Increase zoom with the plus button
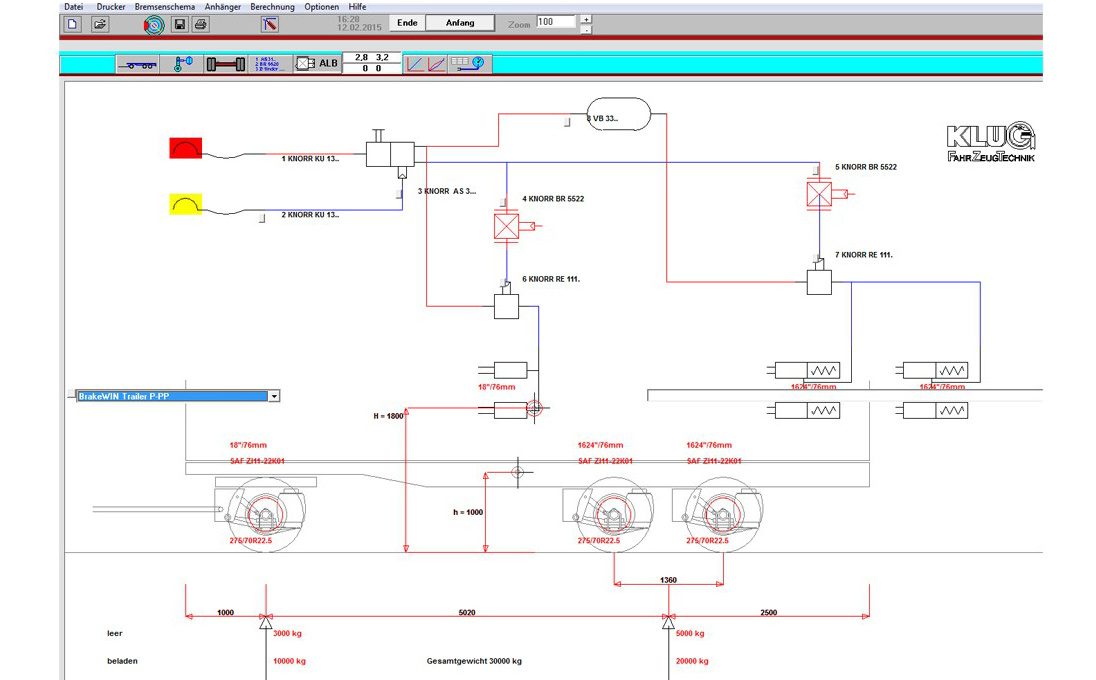Viewport: 1096px width, 680px height. [586, 19]
